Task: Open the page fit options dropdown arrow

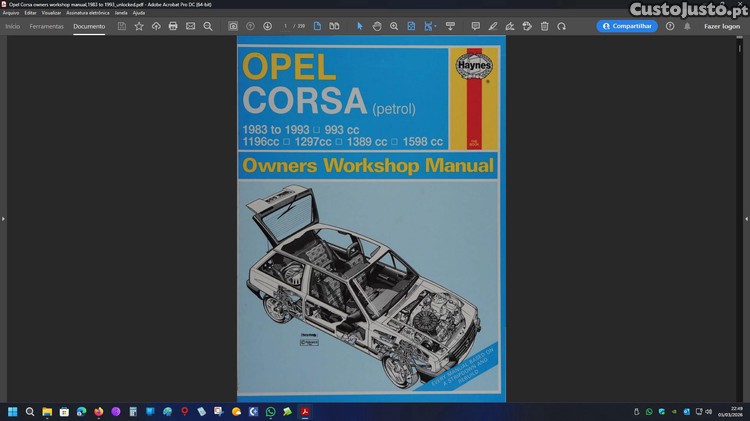Action: coord(435,26)
